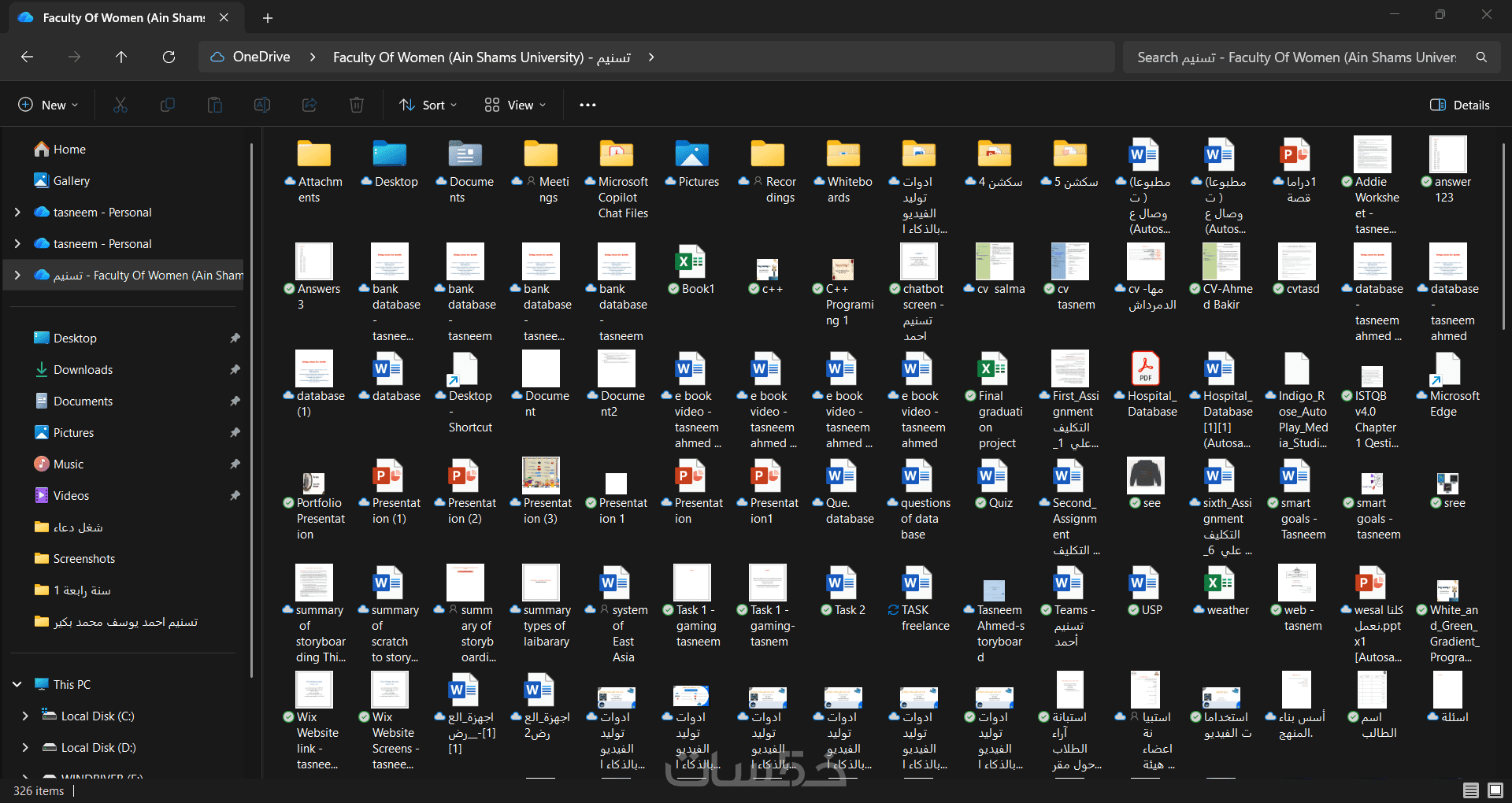This screenshot has height=803, width=1512.
Task: Close the Faculty Of Women tab
Action: click(224, 17)
